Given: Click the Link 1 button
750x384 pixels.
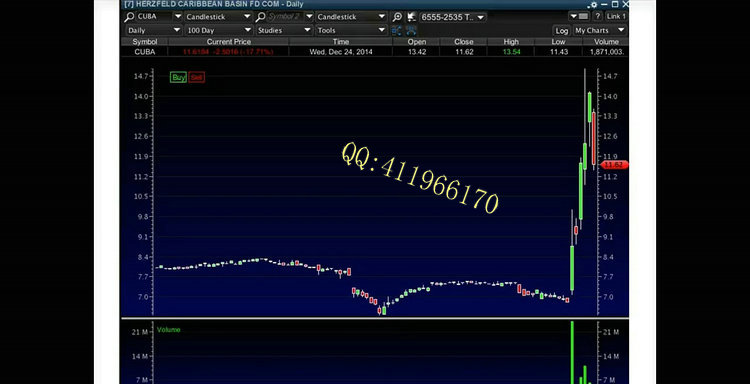Looking at the screenshot, I should tap(616, 16).
